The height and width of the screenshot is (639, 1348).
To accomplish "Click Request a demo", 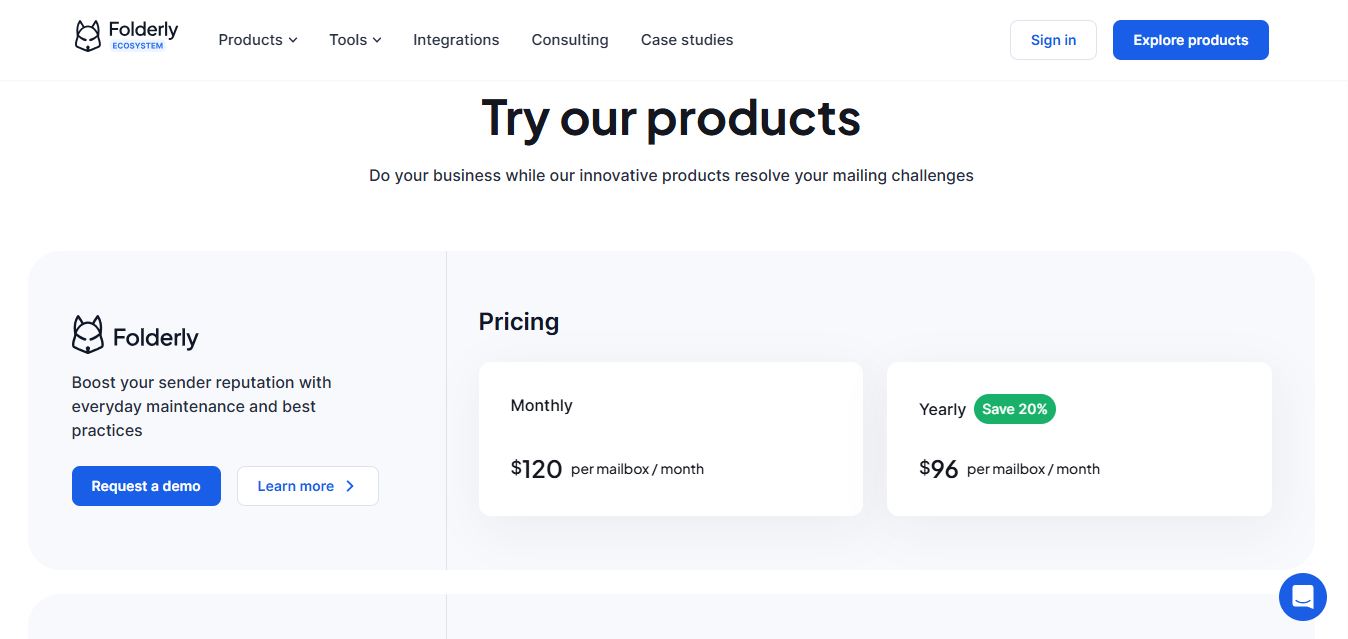I will (x=146, y=485).
